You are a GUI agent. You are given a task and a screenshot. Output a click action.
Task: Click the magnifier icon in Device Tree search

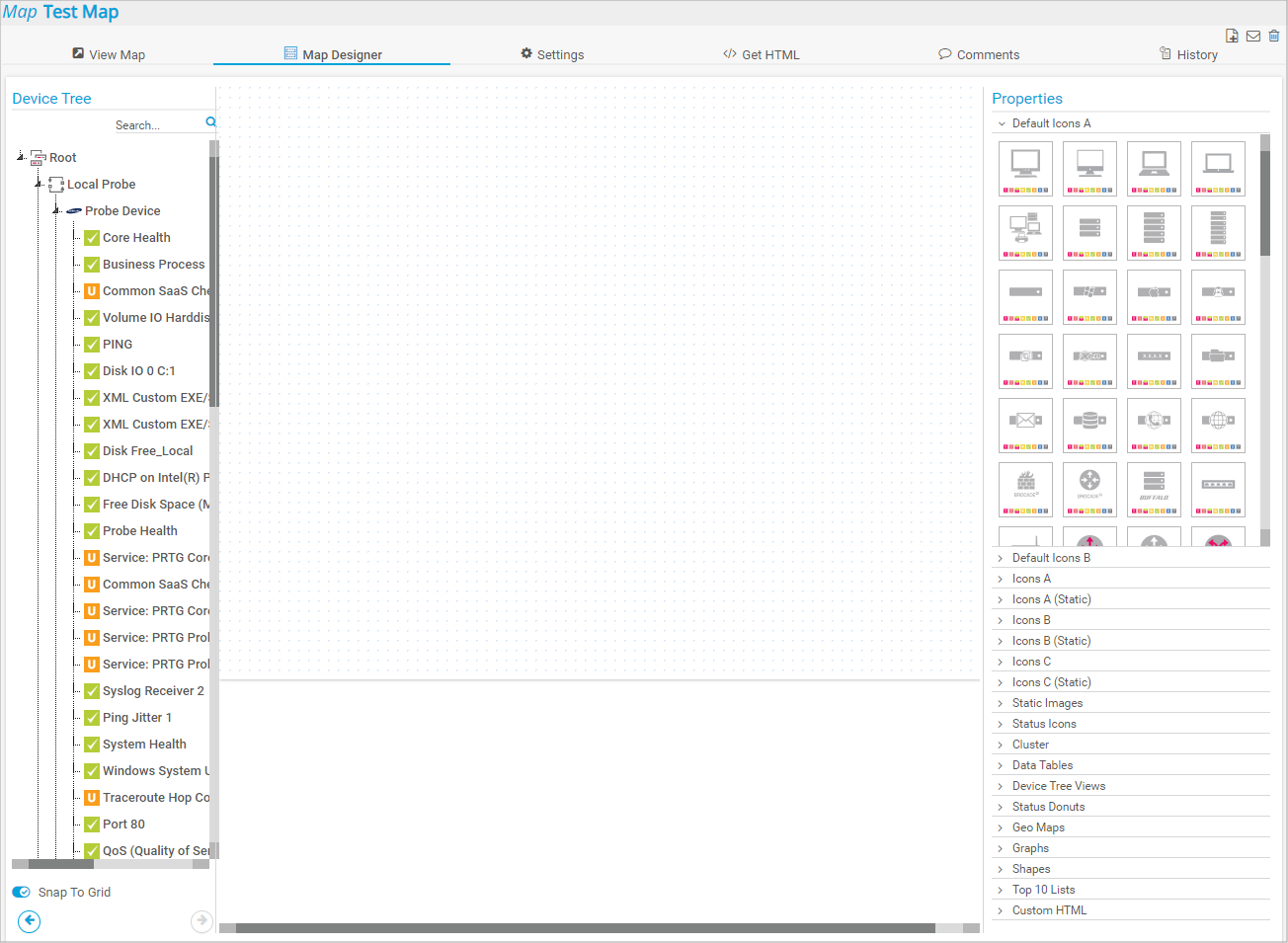pos(210,122)
